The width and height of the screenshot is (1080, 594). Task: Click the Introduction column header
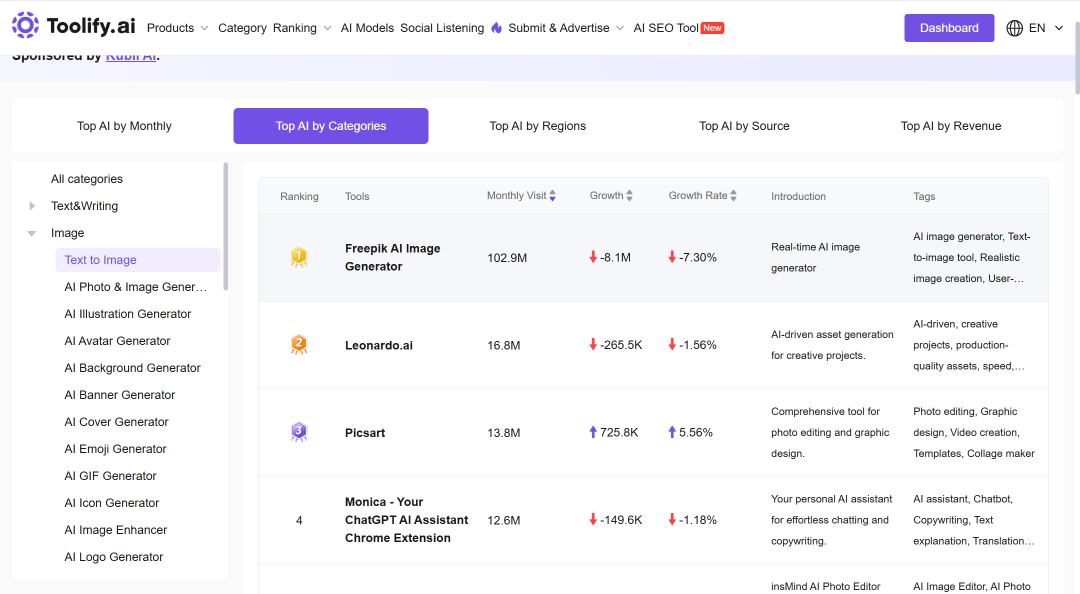click(x=798, y=196)
